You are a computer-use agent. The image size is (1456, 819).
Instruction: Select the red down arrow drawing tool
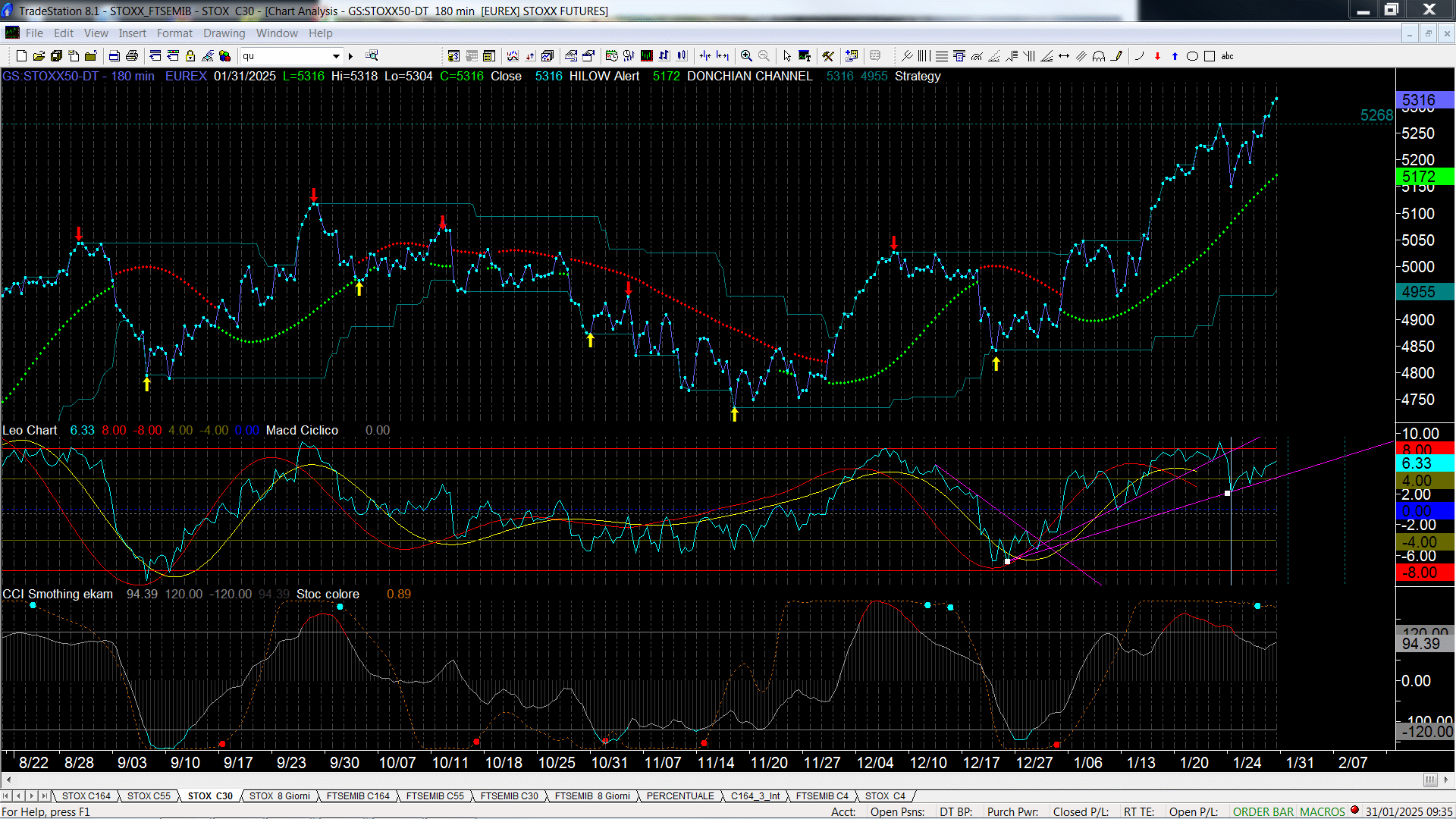click(1157, 56)
